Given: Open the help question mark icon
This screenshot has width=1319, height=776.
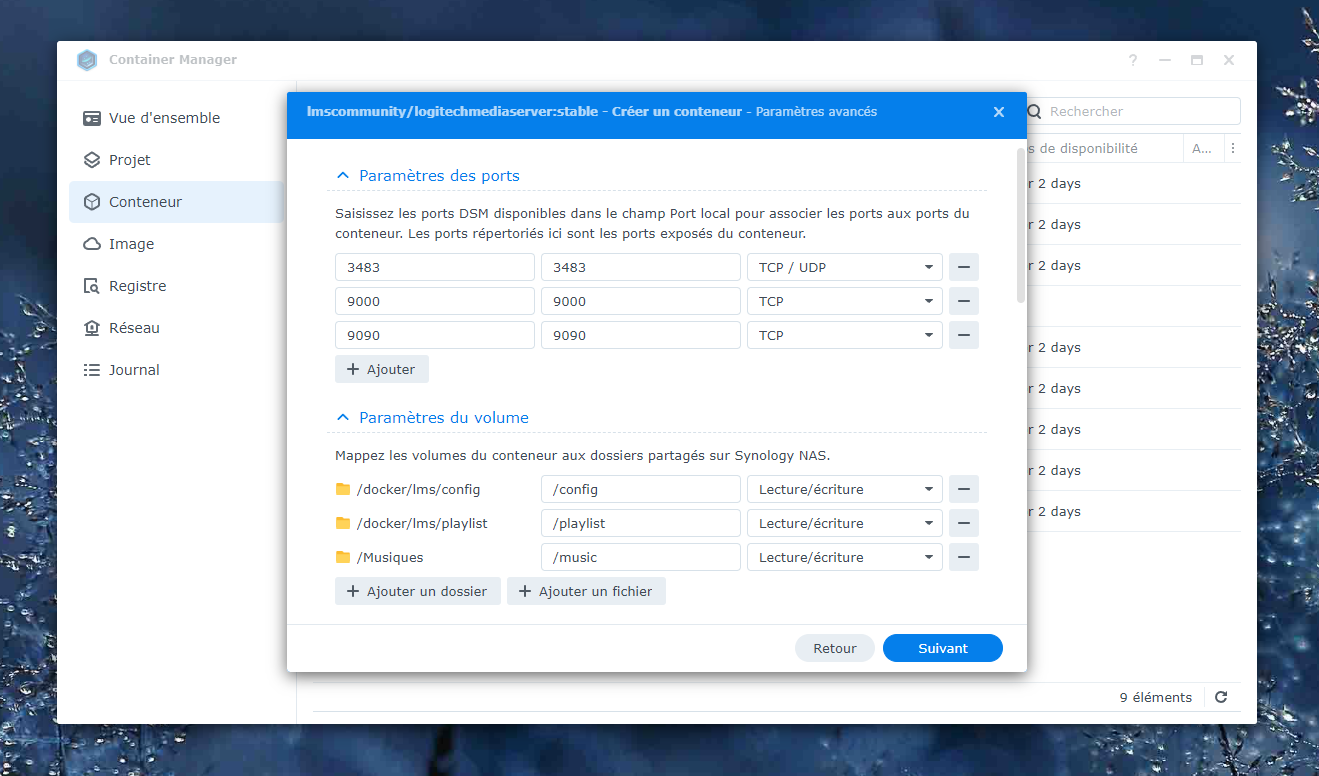Looking at the screenshot, I should pyautogui.click(x=1133, y=60).
